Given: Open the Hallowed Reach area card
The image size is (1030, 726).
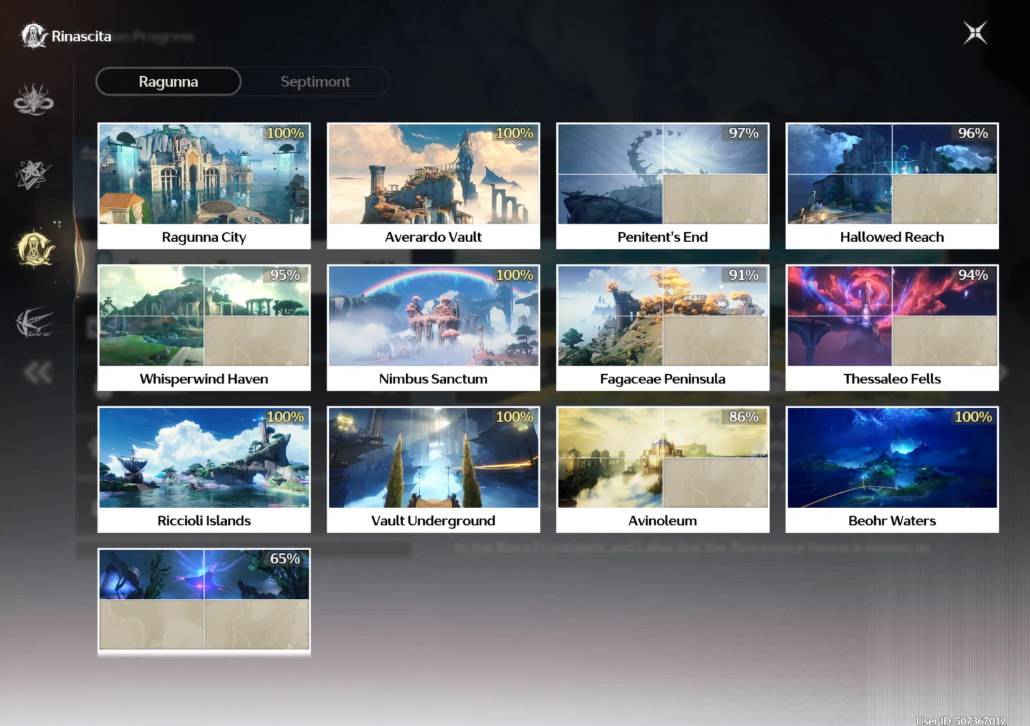Looking at the screenshot, I should click(892, 186).
